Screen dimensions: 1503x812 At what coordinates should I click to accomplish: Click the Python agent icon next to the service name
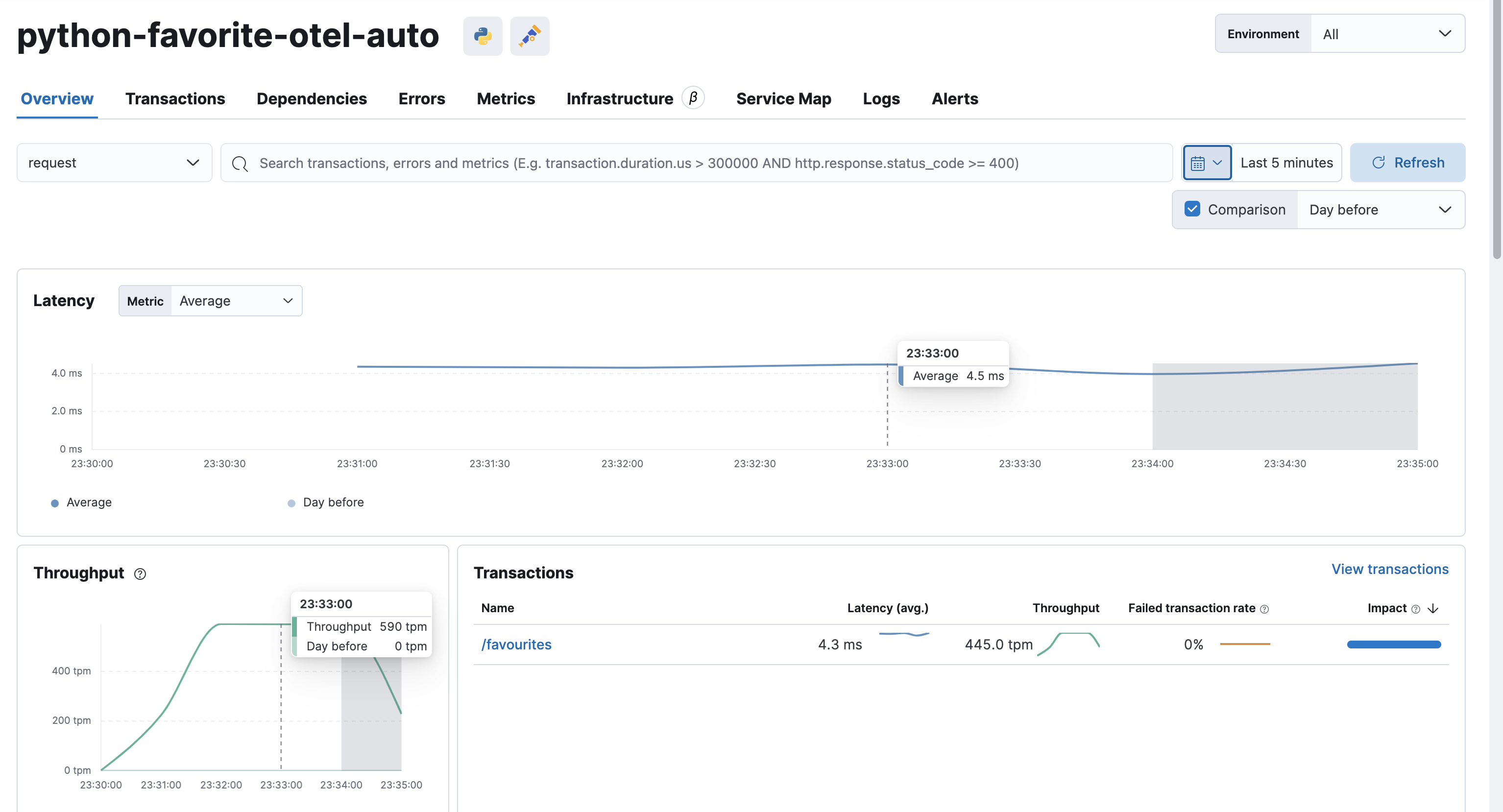pyautogui.click(x=483, y=36)
